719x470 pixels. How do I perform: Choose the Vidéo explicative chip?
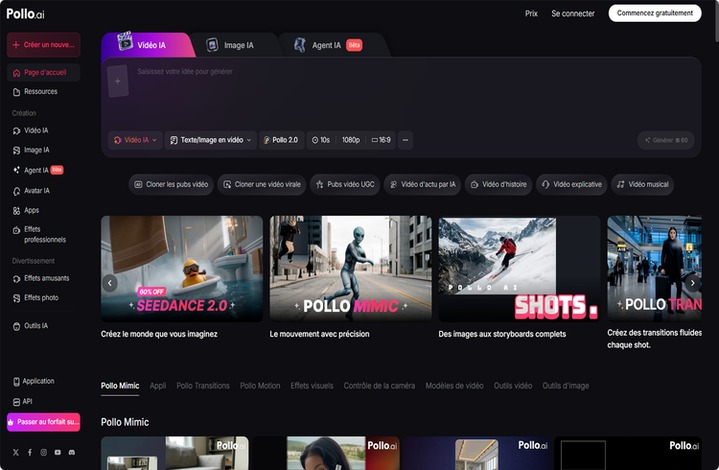pyautogui.click(x=571, y=184)
